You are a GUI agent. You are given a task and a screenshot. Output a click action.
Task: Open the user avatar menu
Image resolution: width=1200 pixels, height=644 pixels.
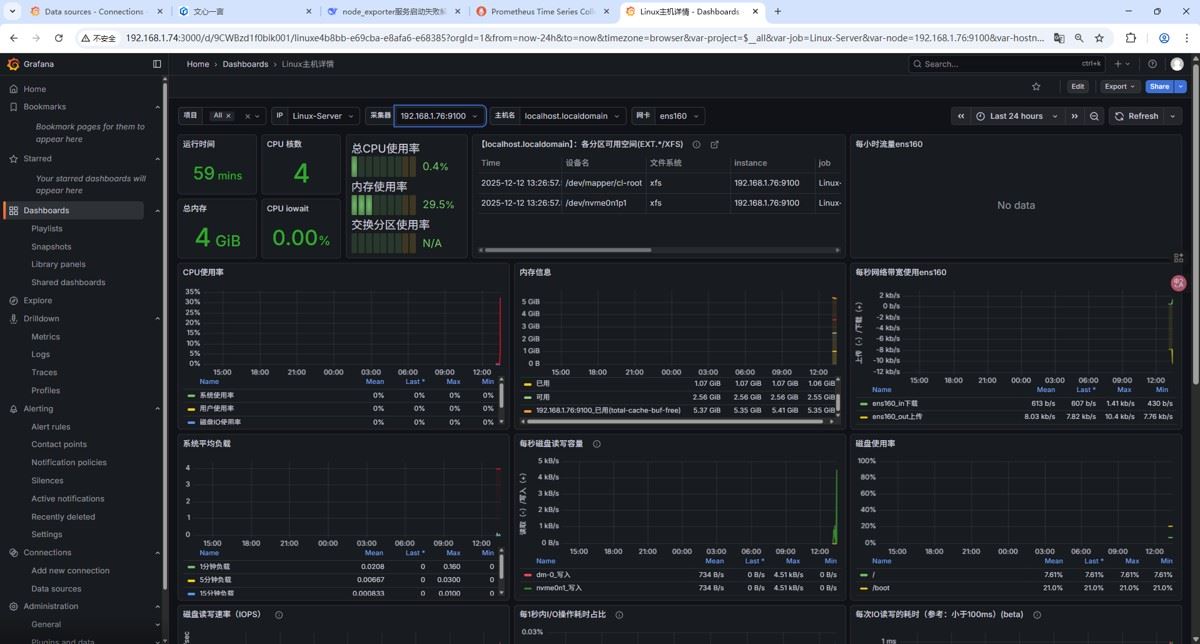[1177, 64]
